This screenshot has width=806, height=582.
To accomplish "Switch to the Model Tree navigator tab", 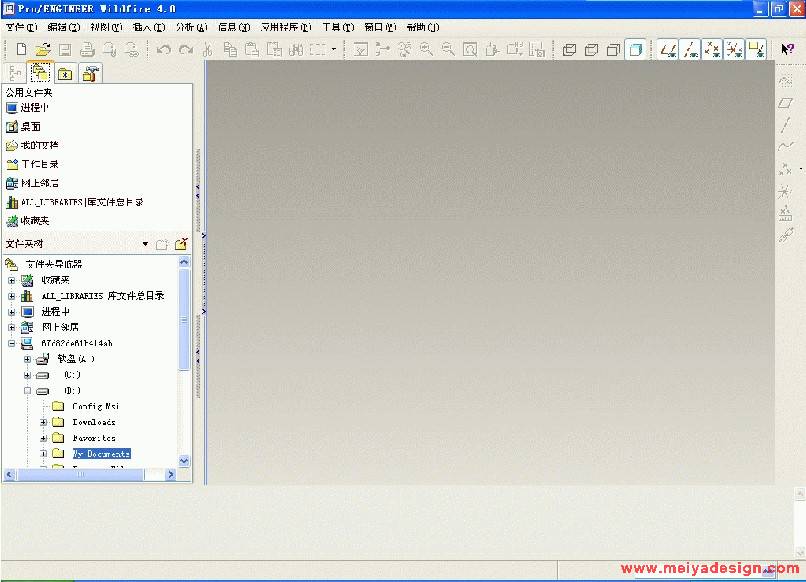I will [15, 73].
